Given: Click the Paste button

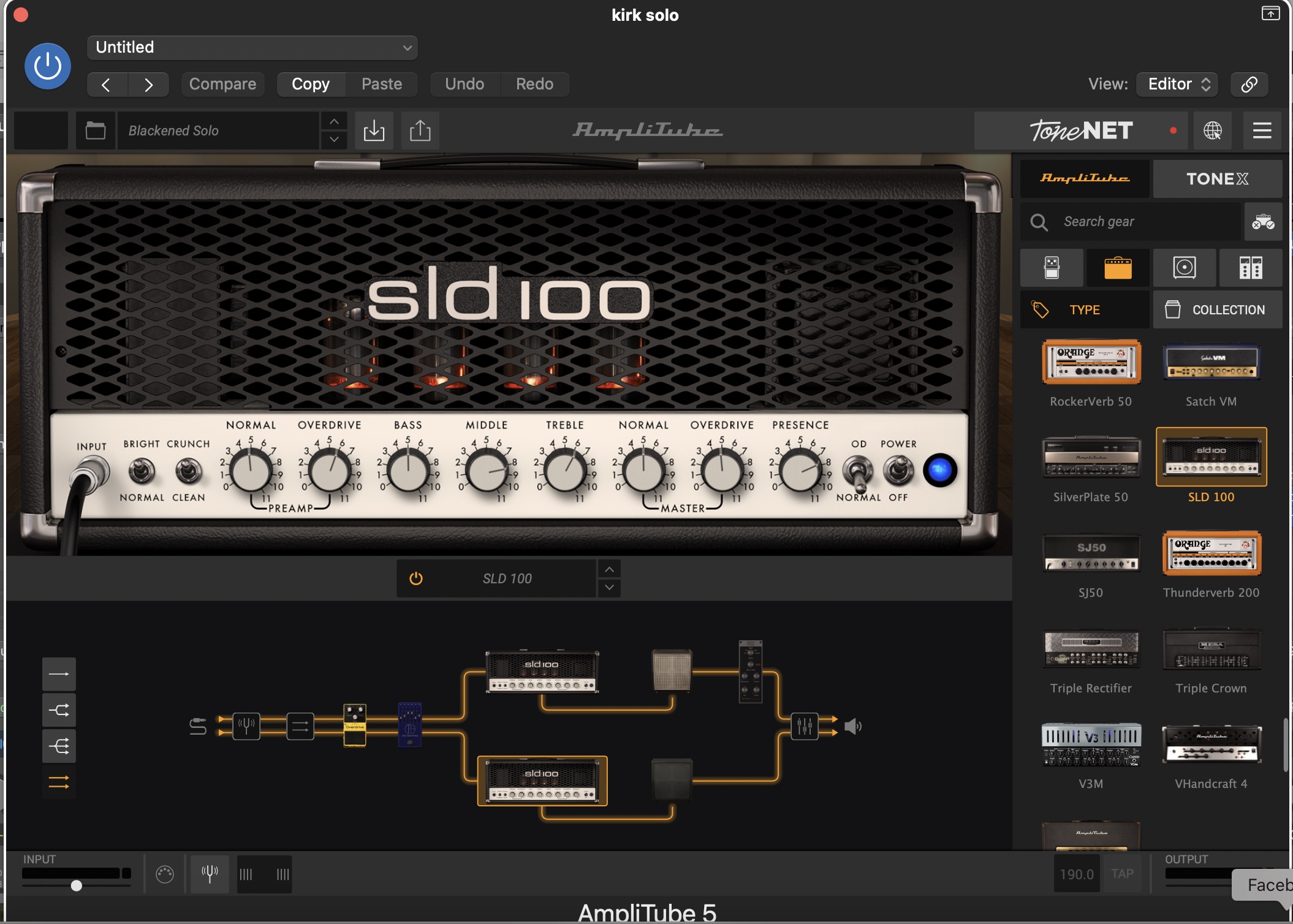Looking at the screenshot, I should (x=382, y=84).
